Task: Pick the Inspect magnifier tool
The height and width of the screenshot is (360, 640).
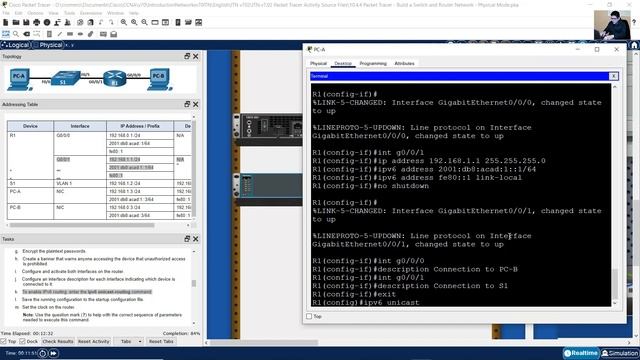Action: [x=16, y=34]
